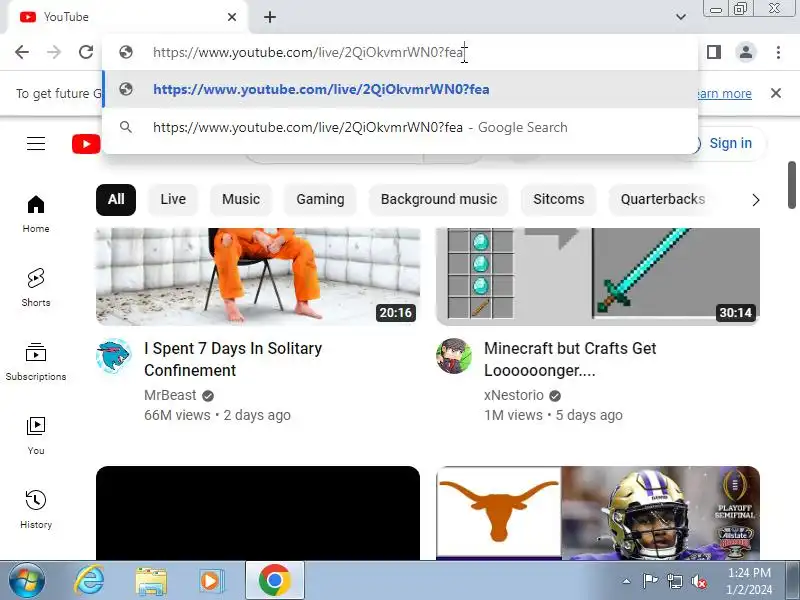
Task: Open network status tray icon
Action: click(675, 581)
